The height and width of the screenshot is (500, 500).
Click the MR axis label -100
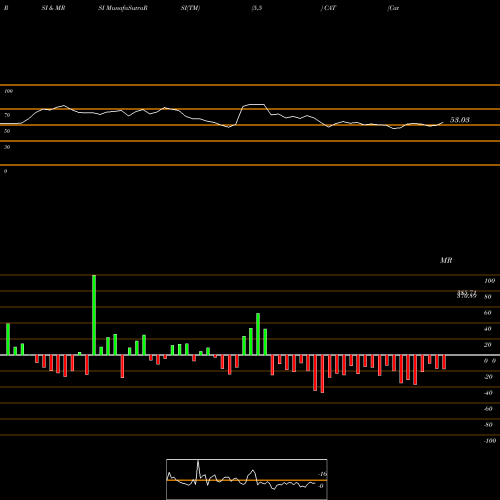point(489,441)
